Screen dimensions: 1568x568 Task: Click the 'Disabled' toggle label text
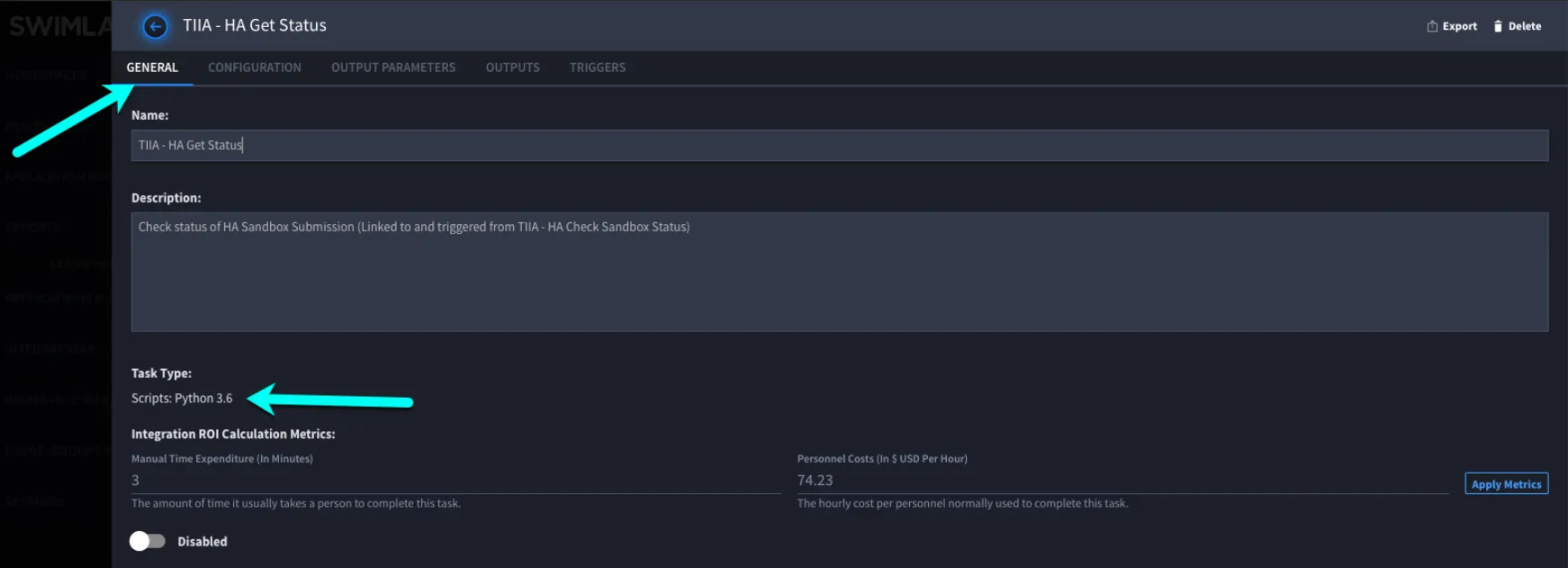coord(203,541)
